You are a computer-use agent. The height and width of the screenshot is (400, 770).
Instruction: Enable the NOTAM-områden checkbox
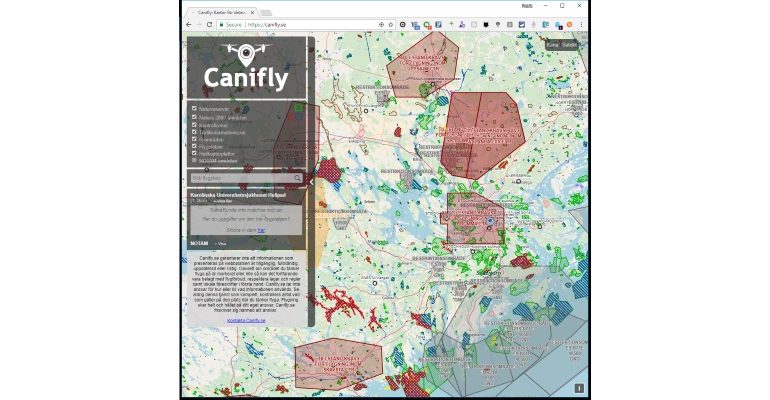pos(194,160)
